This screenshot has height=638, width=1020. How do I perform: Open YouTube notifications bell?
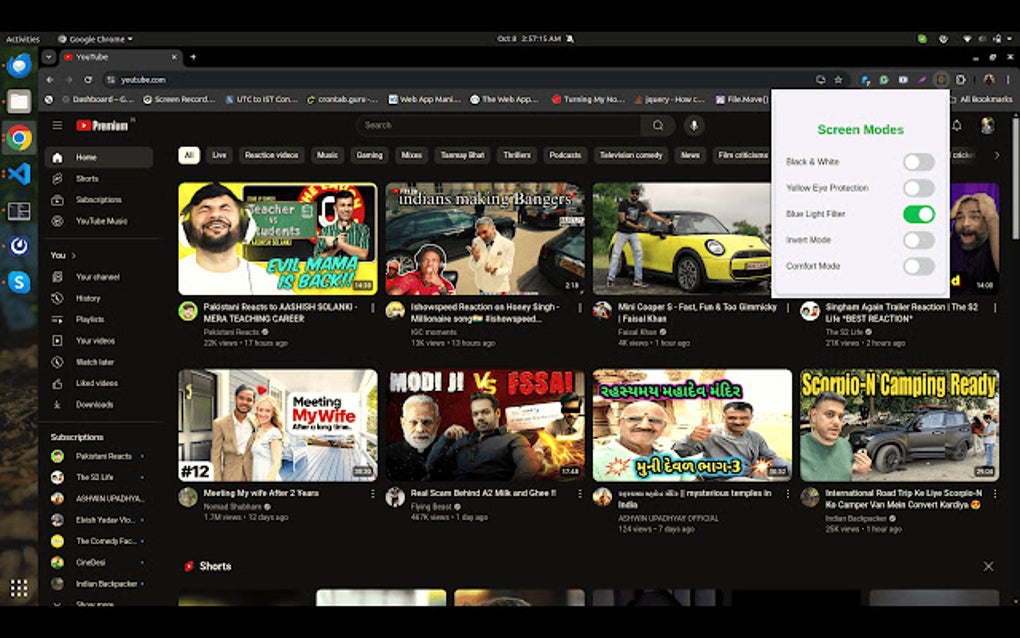(x=957, y=126)
